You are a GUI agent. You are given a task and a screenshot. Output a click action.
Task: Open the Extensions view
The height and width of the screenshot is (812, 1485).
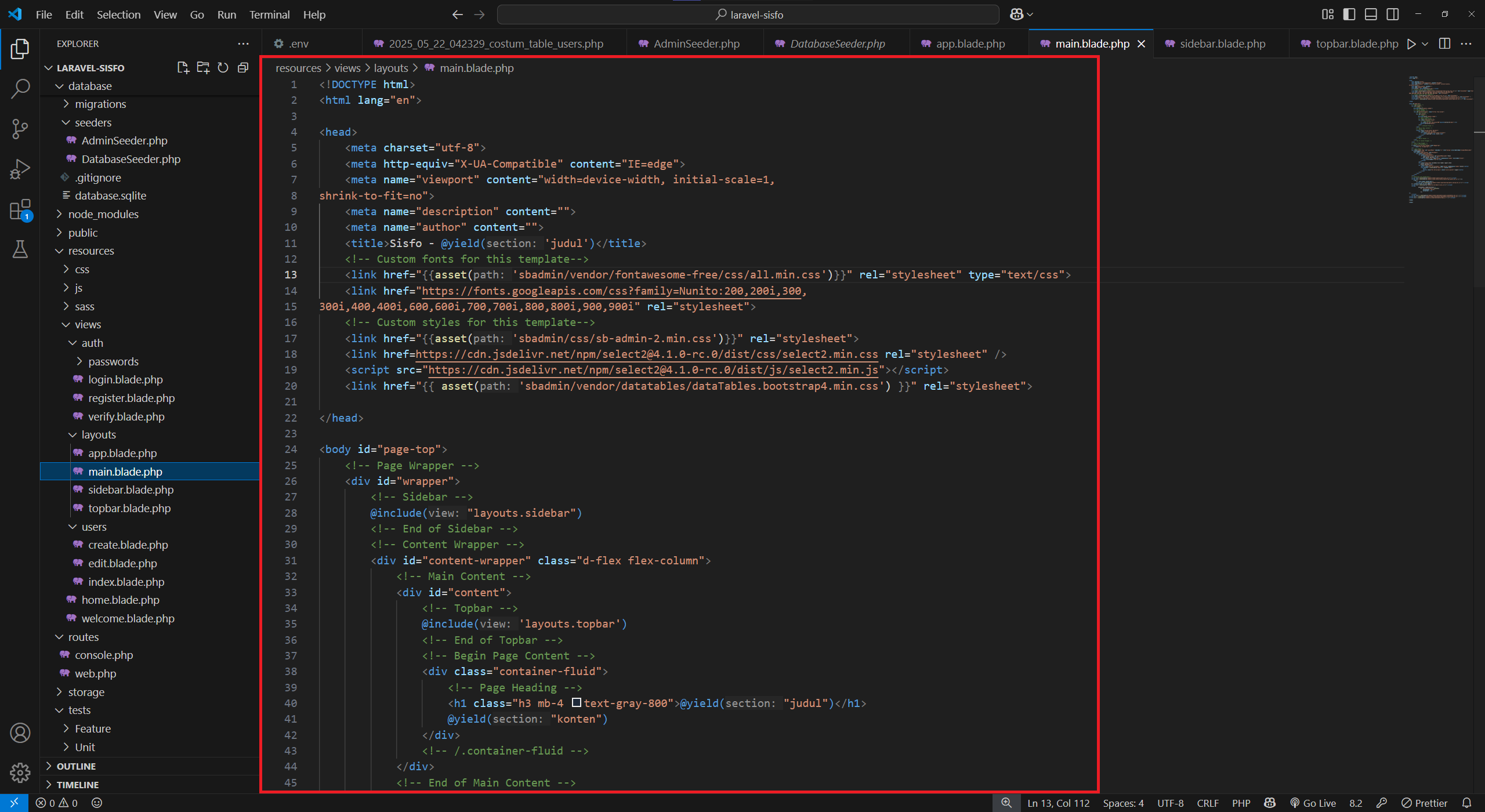click(x=20, y=210)
